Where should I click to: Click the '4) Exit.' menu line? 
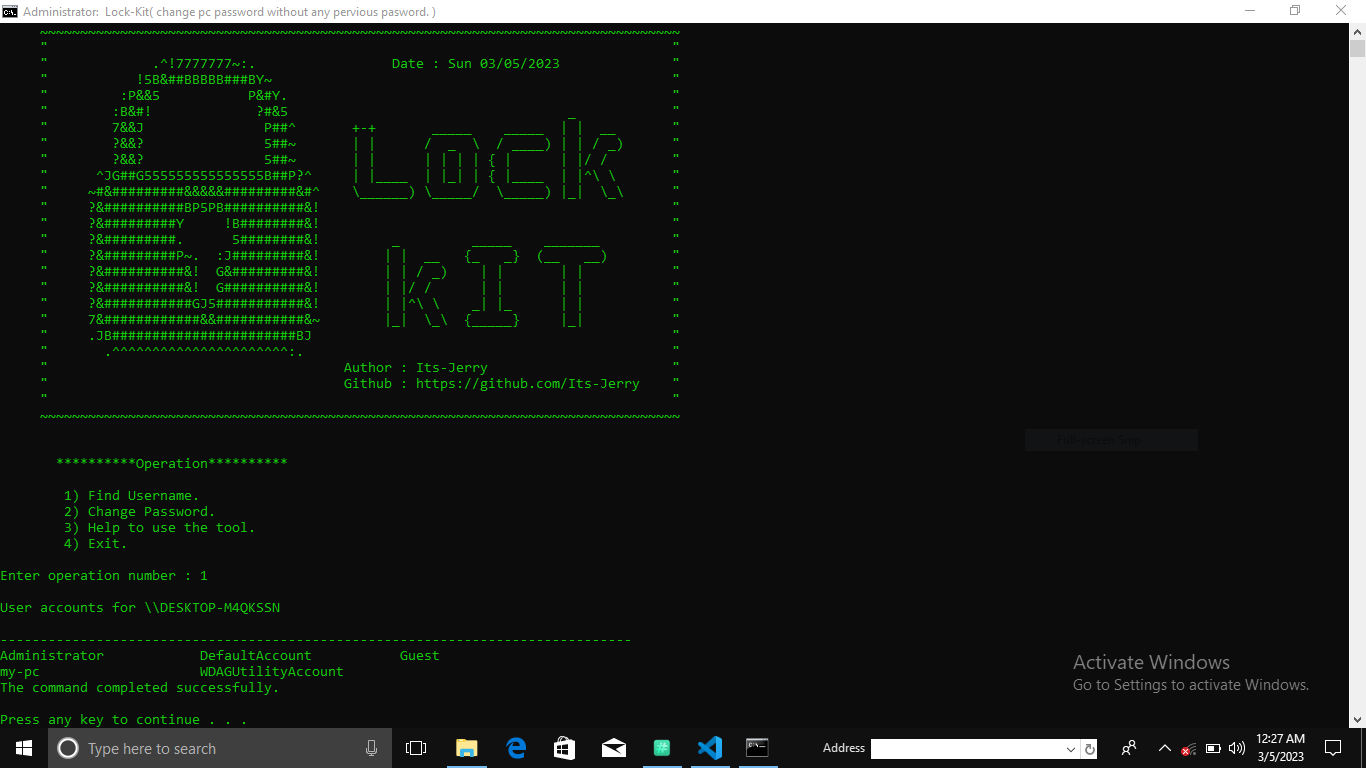(96, 543)
